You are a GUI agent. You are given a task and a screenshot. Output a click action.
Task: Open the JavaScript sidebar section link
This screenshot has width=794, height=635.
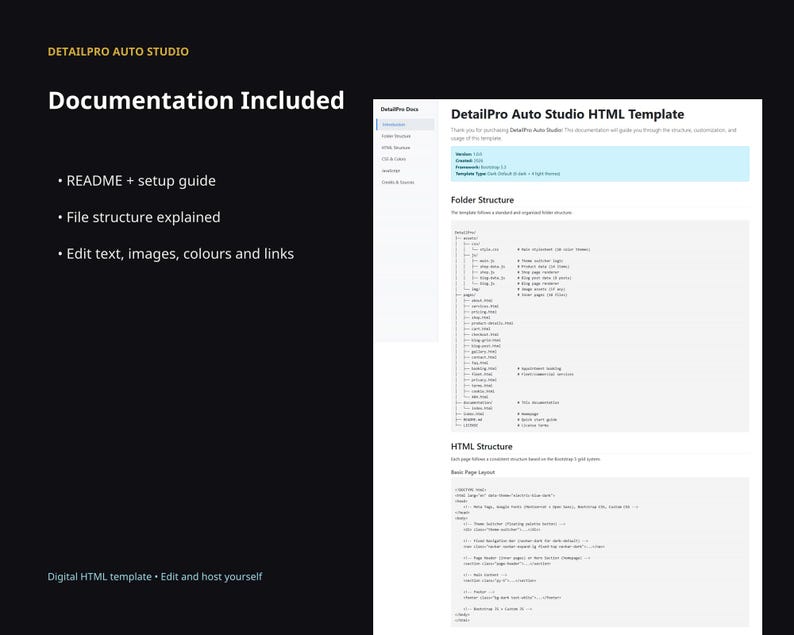pyautogui.click(x=391, y=171)
